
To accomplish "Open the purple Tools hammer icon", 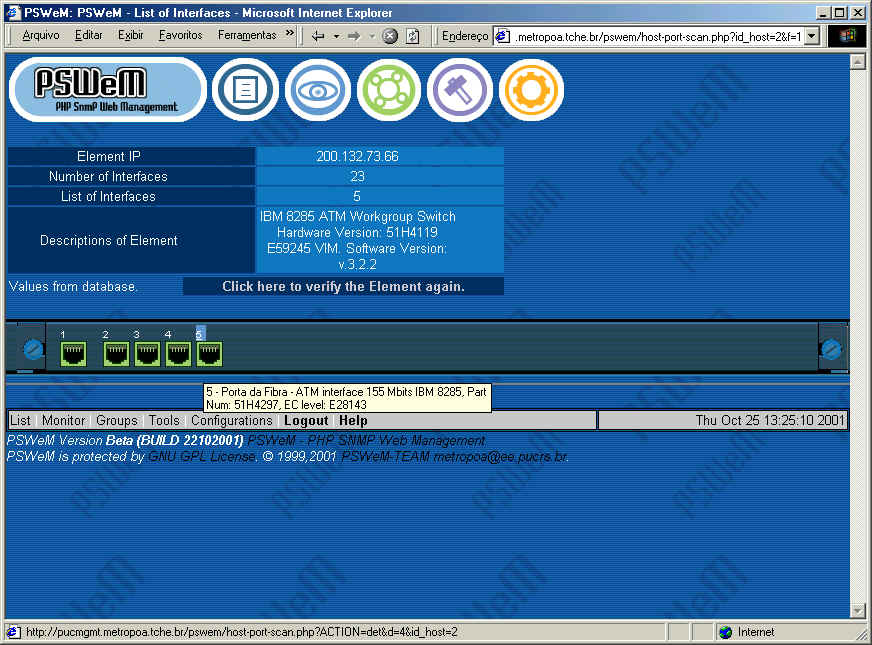I will tap(460, 90).
